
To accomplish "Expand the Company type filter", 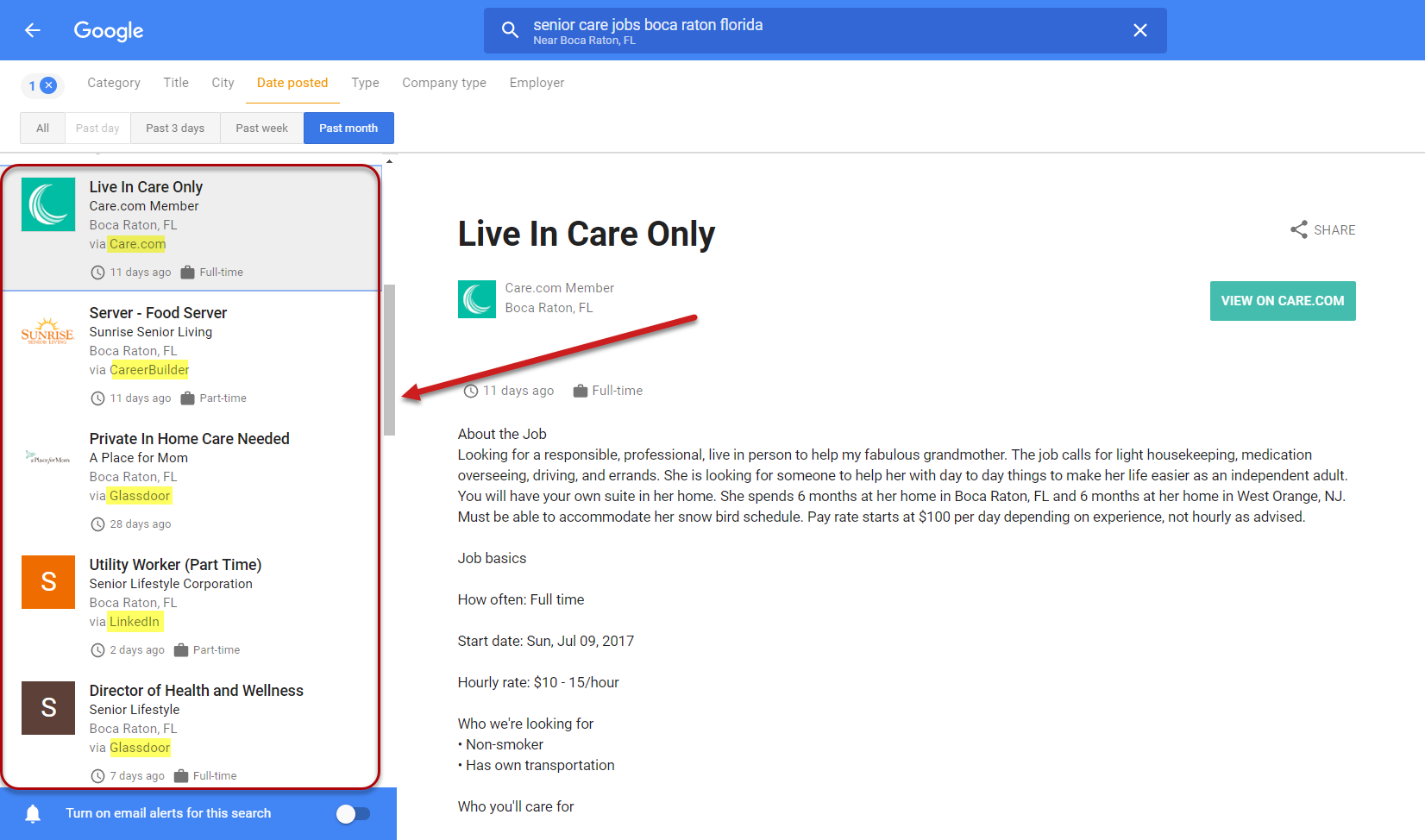I will point(444,83).
